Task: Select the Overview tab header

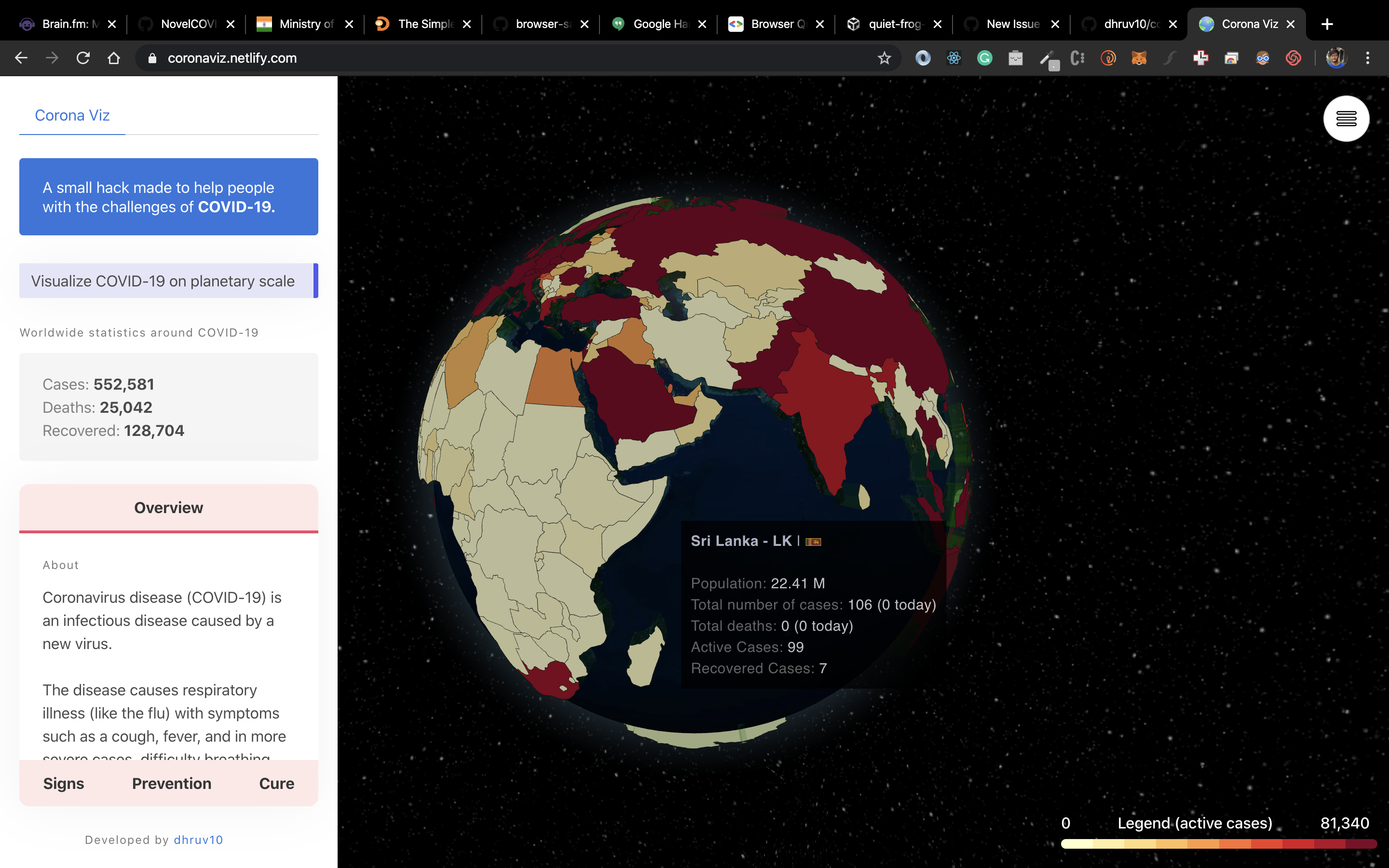Action: (169, 508)
